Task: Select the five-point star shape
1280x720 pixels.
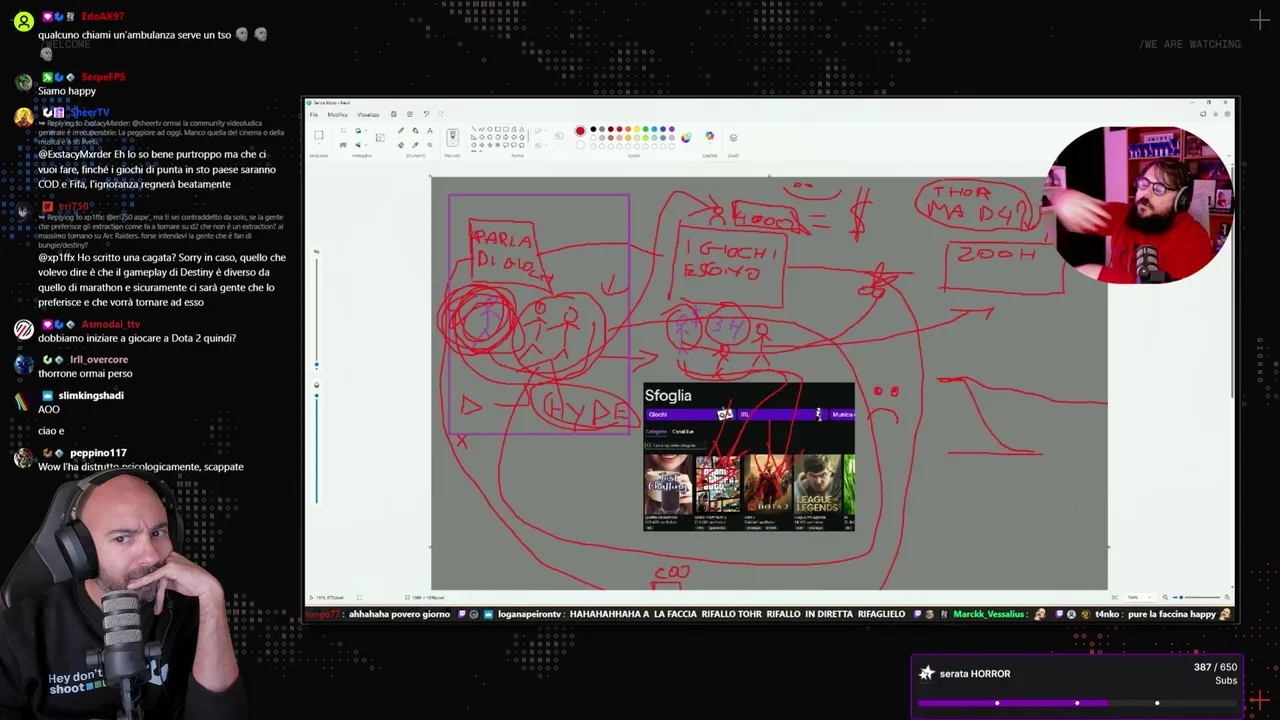Action: 490,145
